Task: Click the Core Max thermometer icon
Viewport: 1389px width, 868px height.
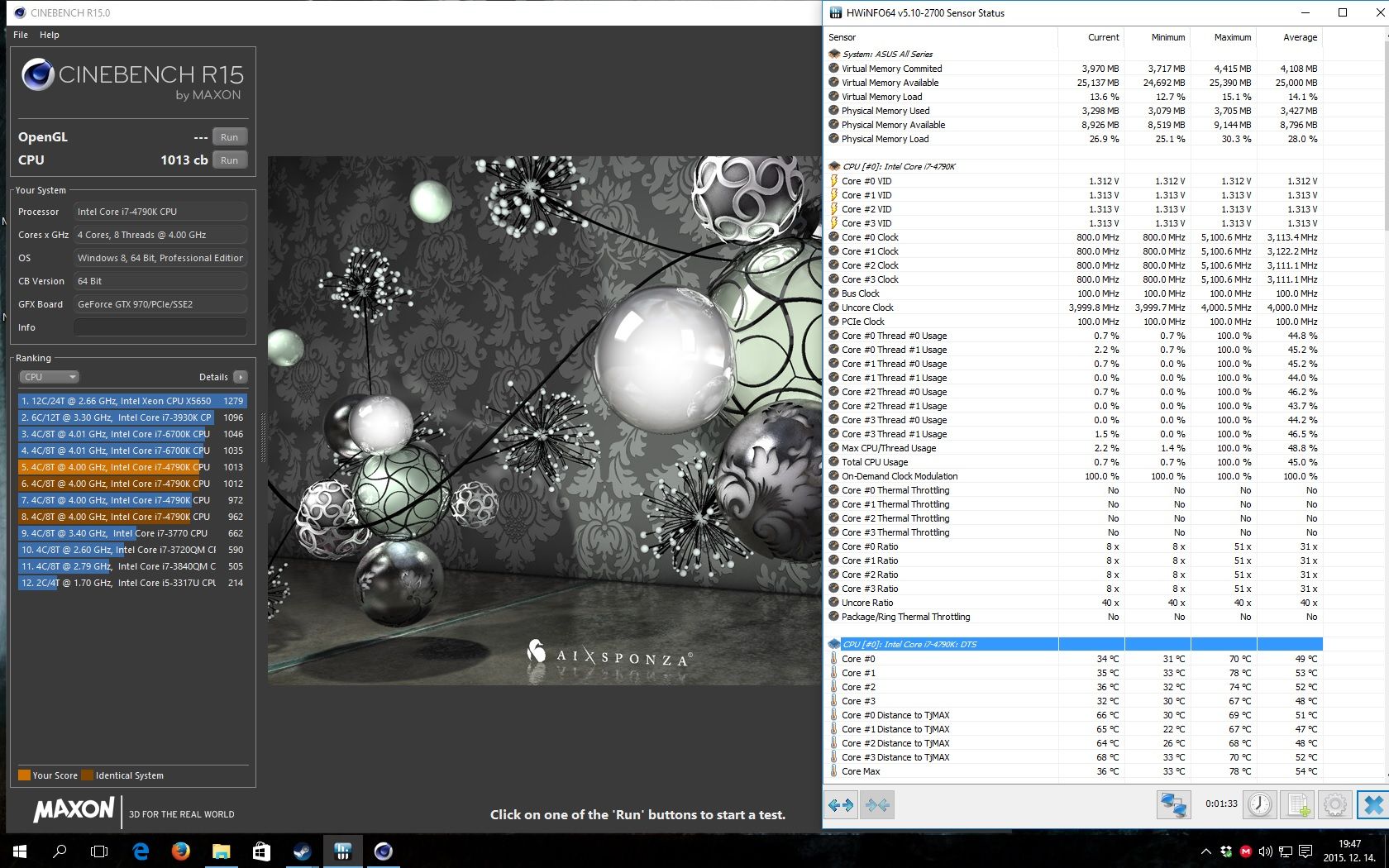Action: click(834, 771)
